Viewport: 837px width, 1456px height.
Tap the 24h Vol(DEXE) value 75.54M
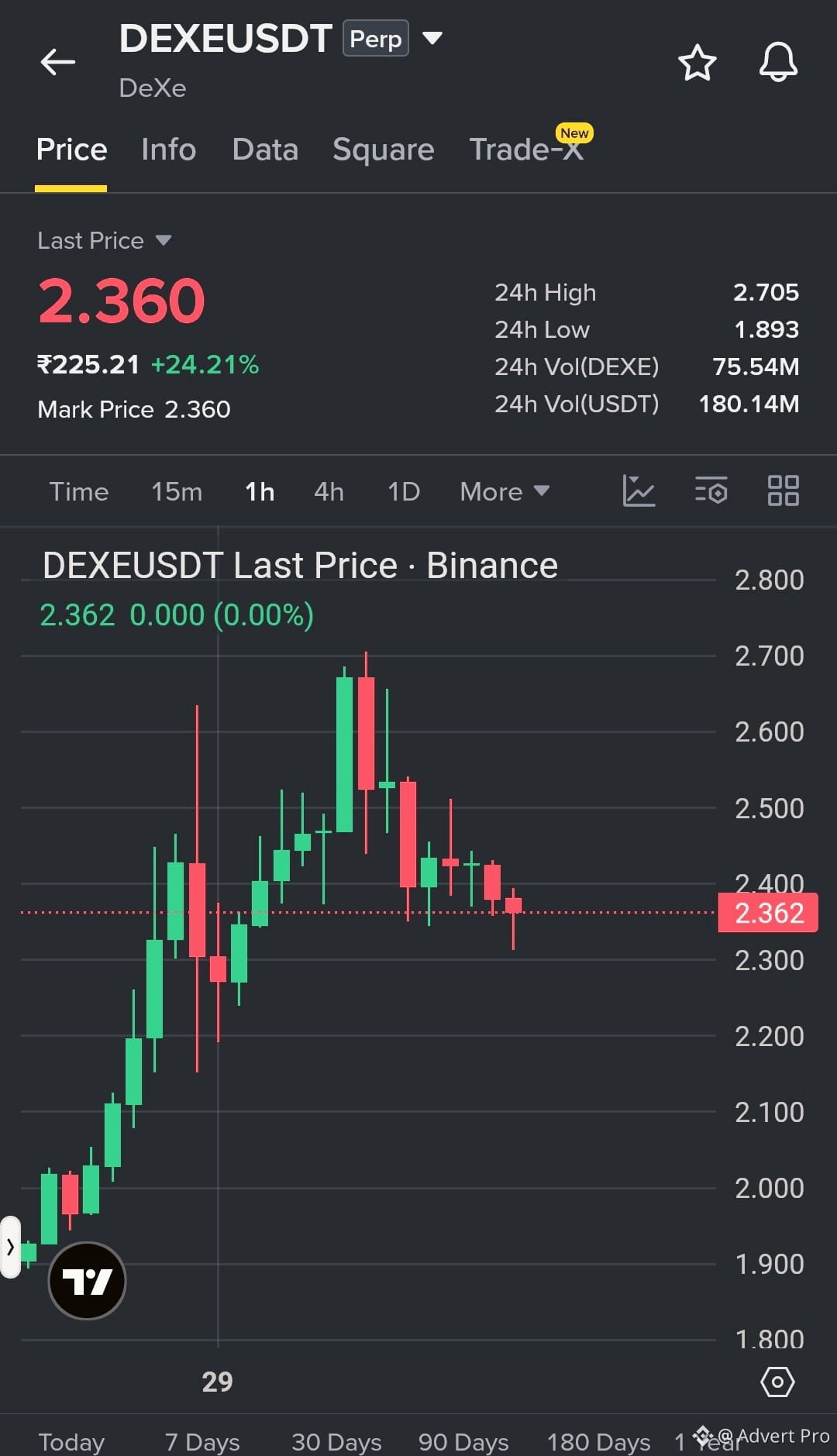(x=756, y=367)
